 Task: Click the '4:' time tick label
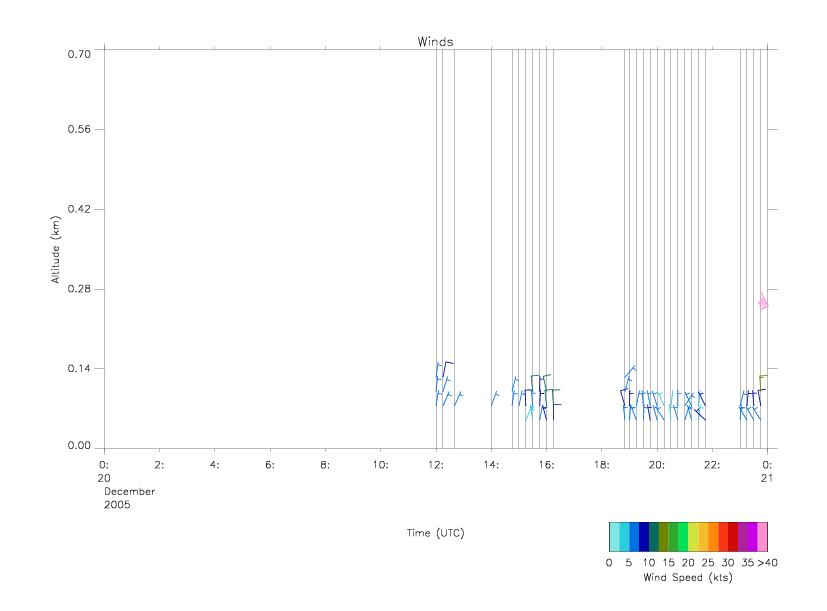pyautogui.click(x=214, y=465)
